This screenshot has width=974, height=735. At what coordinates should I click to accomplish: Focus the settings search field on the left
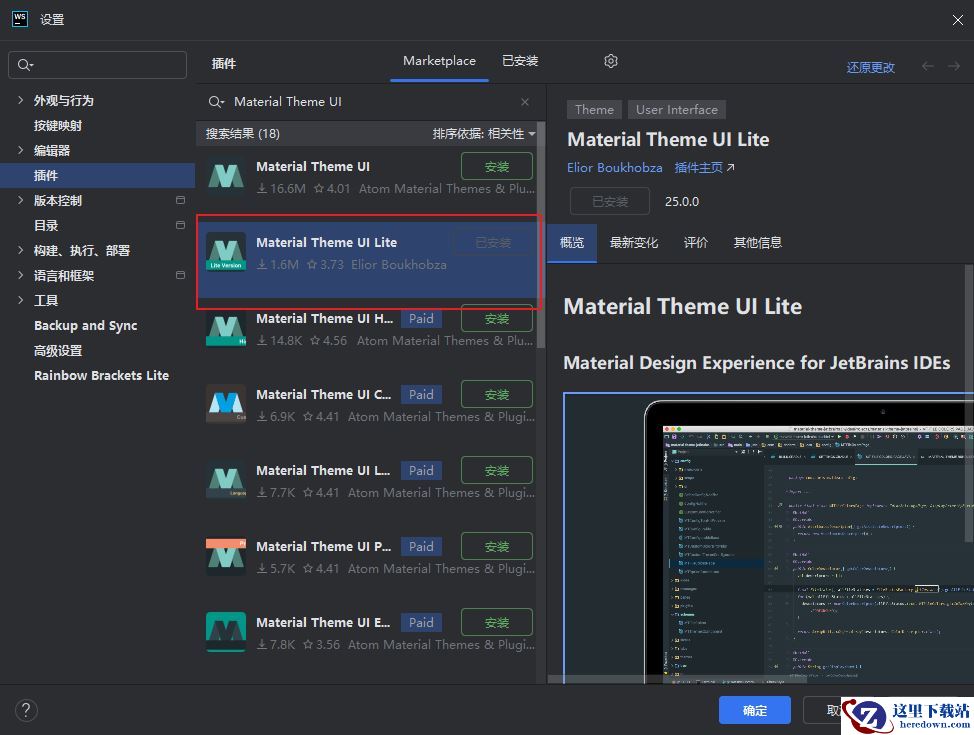pos(98,65)
